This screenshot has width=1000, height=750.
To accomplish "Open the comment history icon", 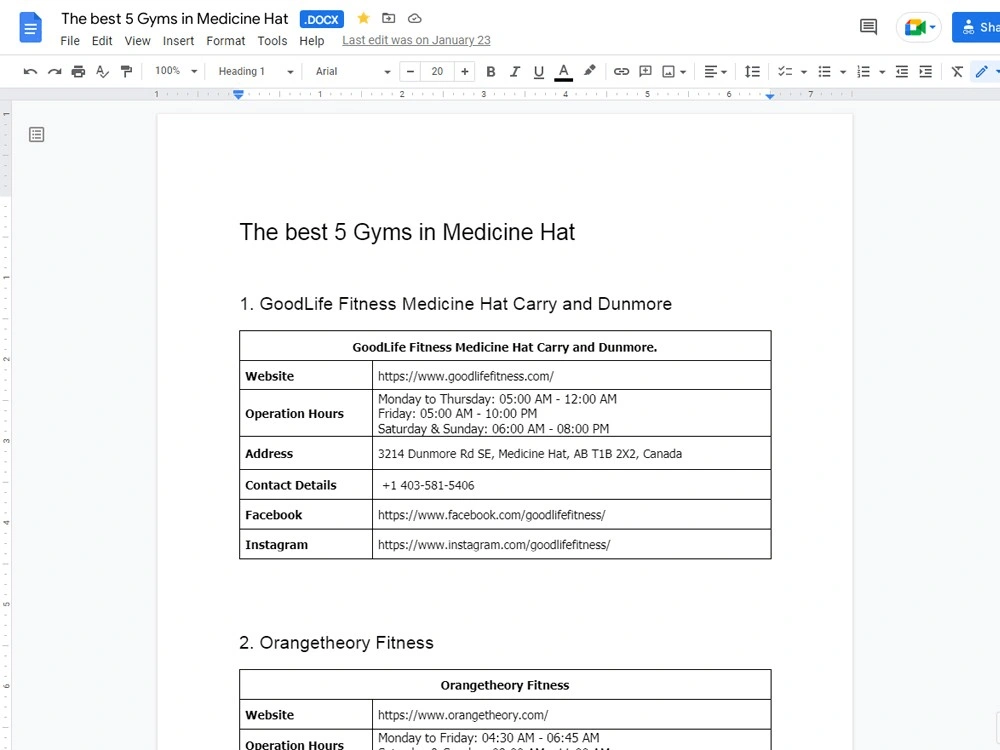I will pos(869,27).
